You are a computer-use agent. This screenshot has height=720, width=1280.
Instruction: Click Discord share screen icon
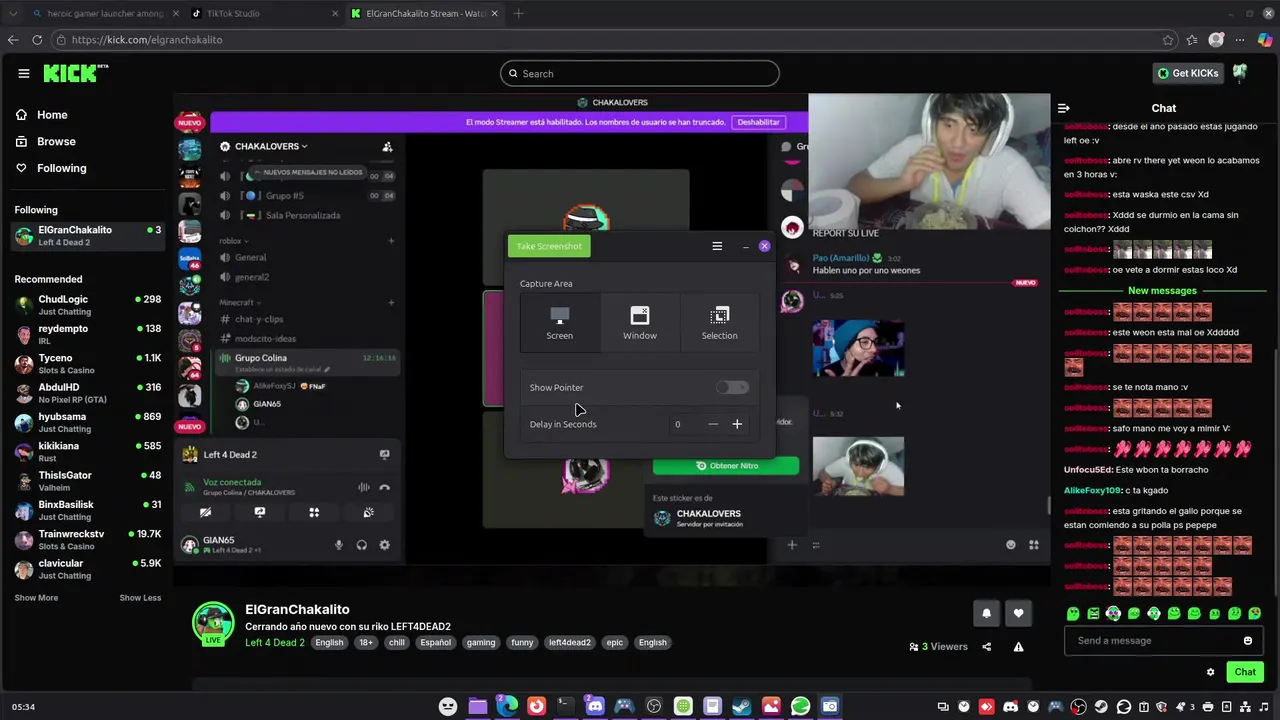click(x=260, y=512)
